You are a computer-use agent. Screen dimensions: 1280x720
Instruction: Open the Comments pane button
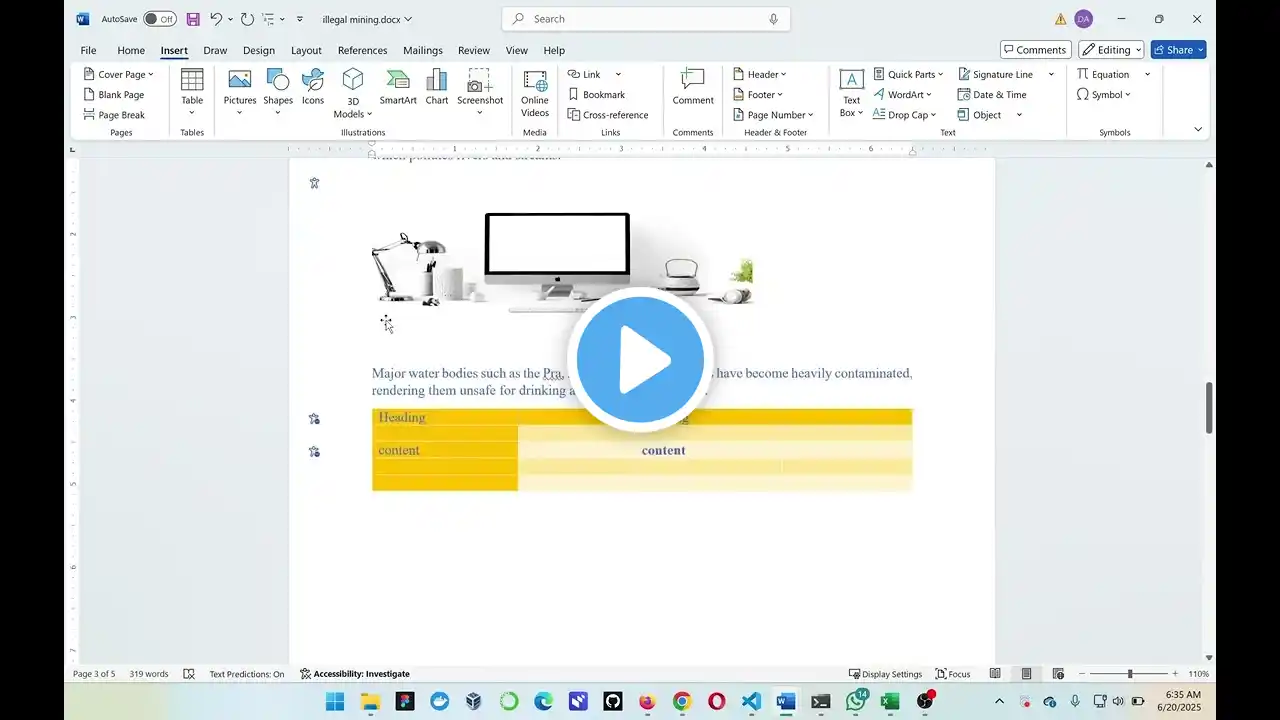(1036, 50)
